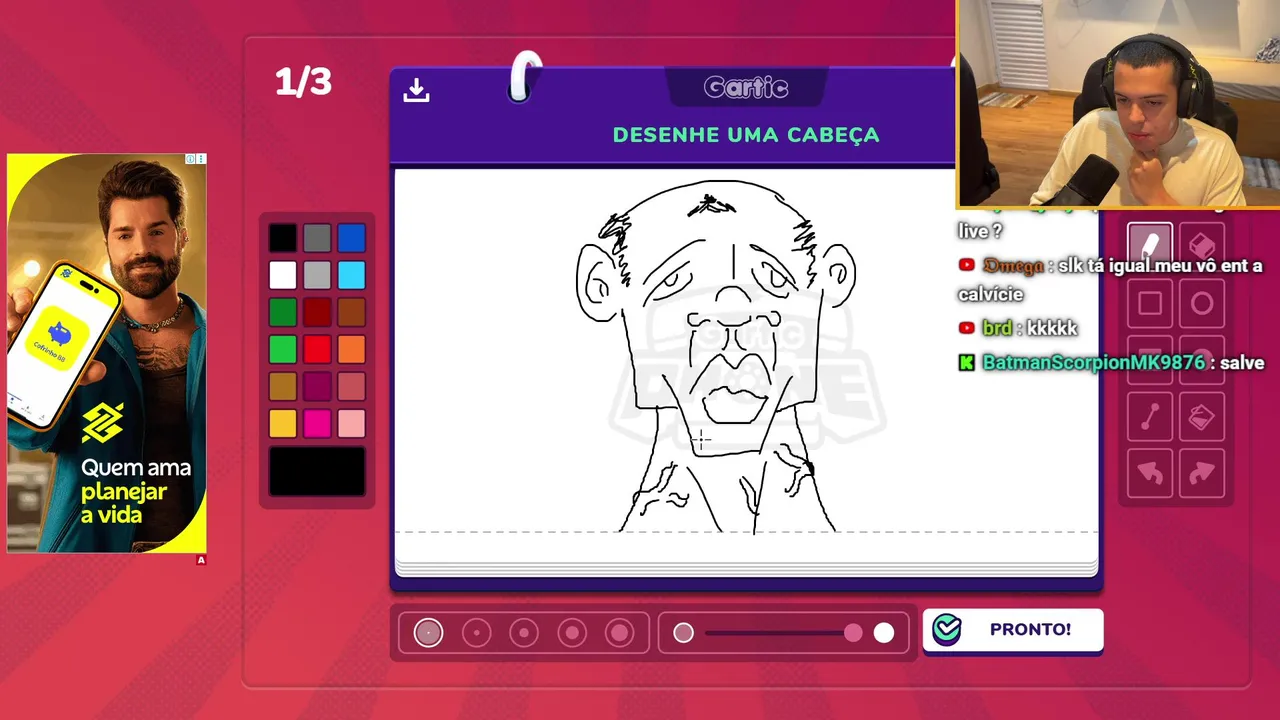Select the paint bucket Fill tool
1280x720 pixels.
click(1202, 417)
